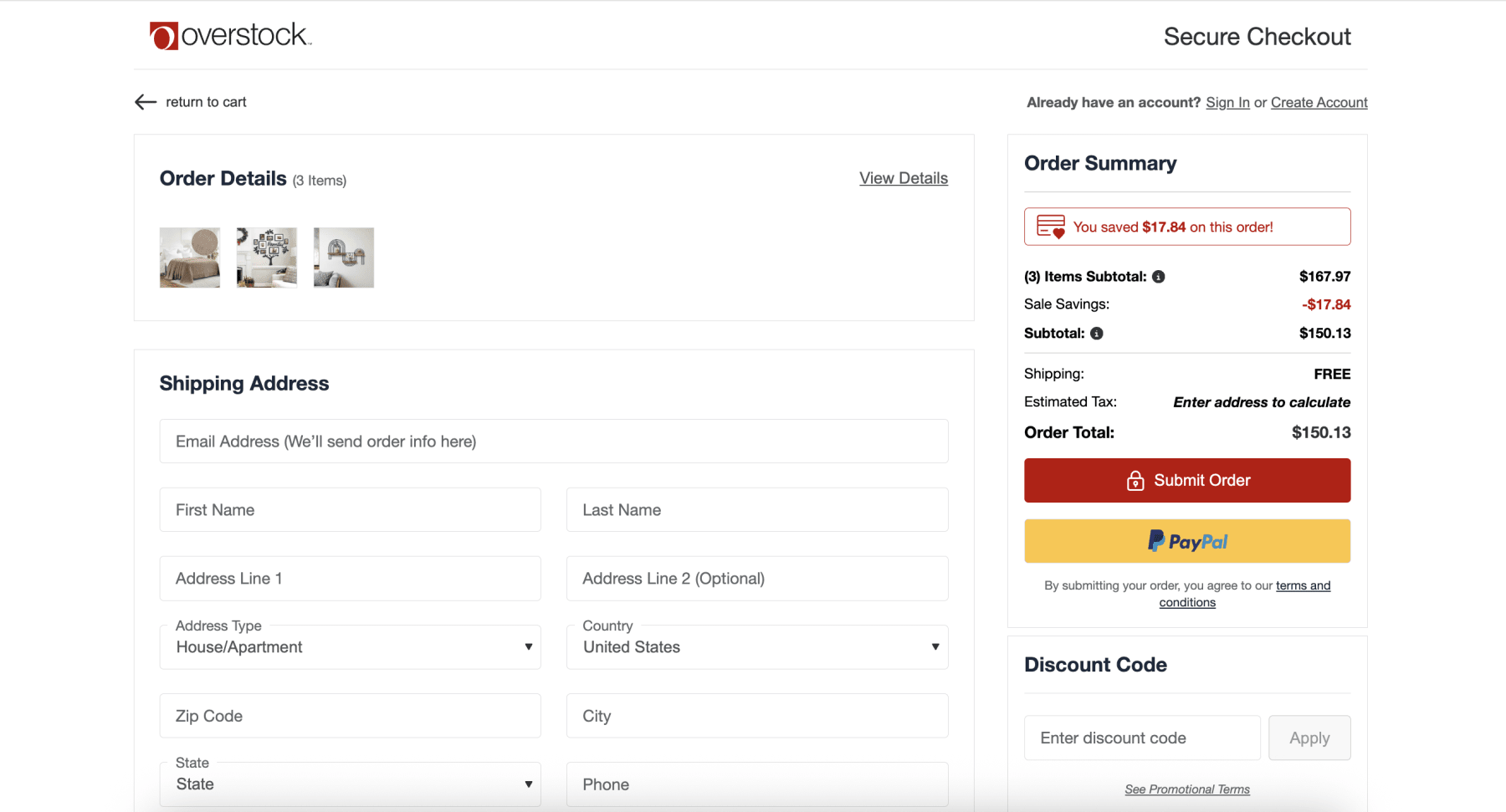Click the Create Account link
1506x812 pixels.
[1319, 102]
